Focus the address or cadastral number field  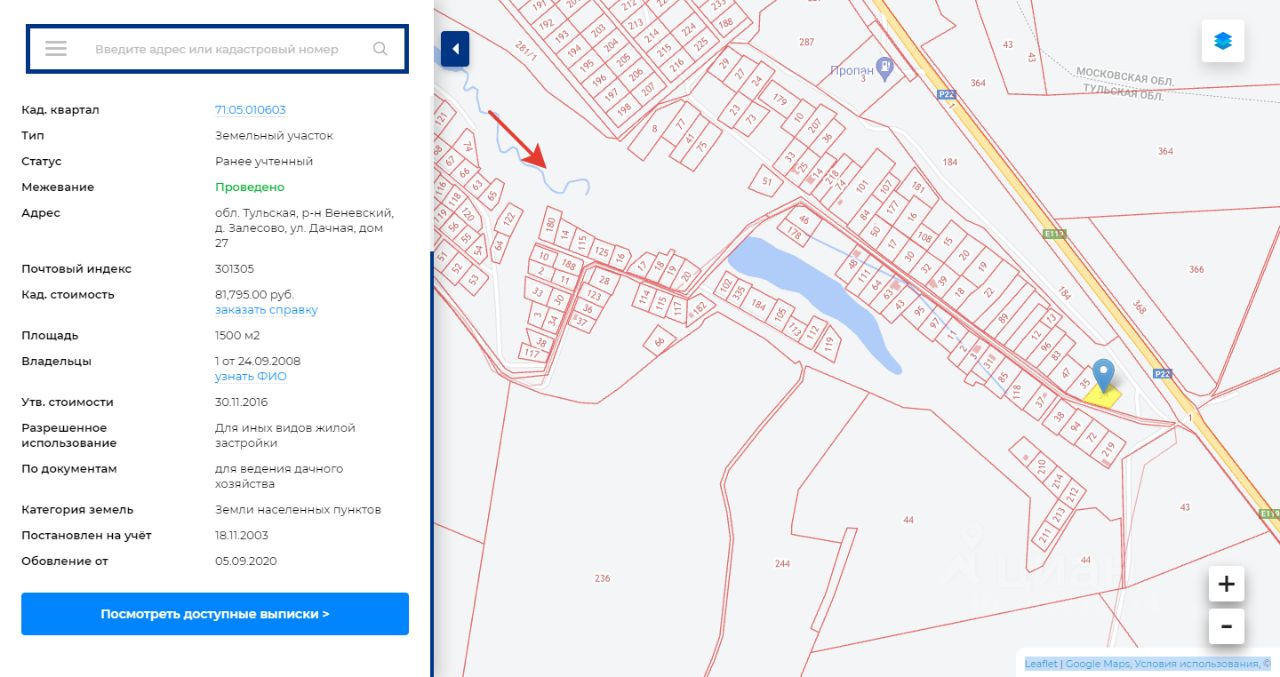[x=217, y=49]
